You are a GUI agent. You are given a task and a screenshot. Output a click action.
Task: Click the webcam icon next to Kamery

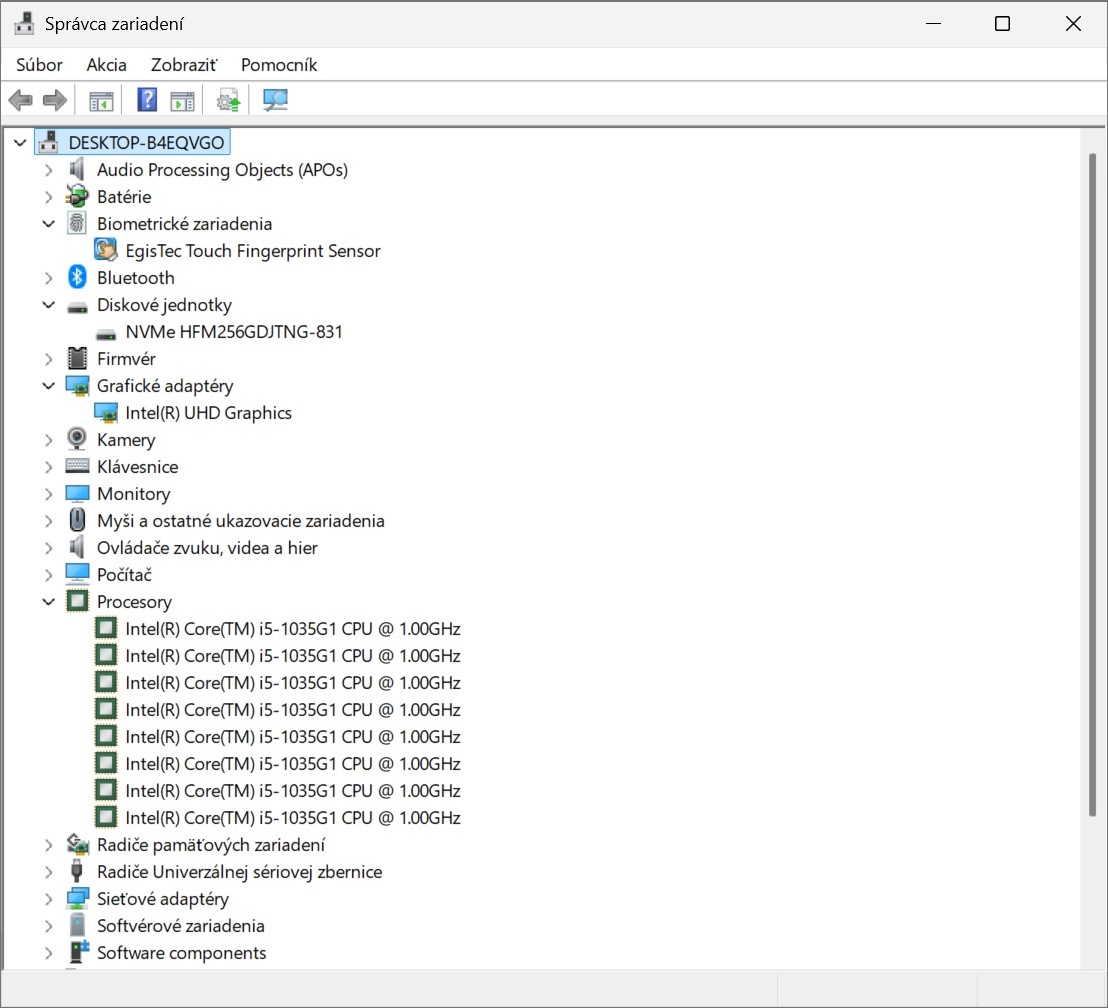tap(77, 439)
